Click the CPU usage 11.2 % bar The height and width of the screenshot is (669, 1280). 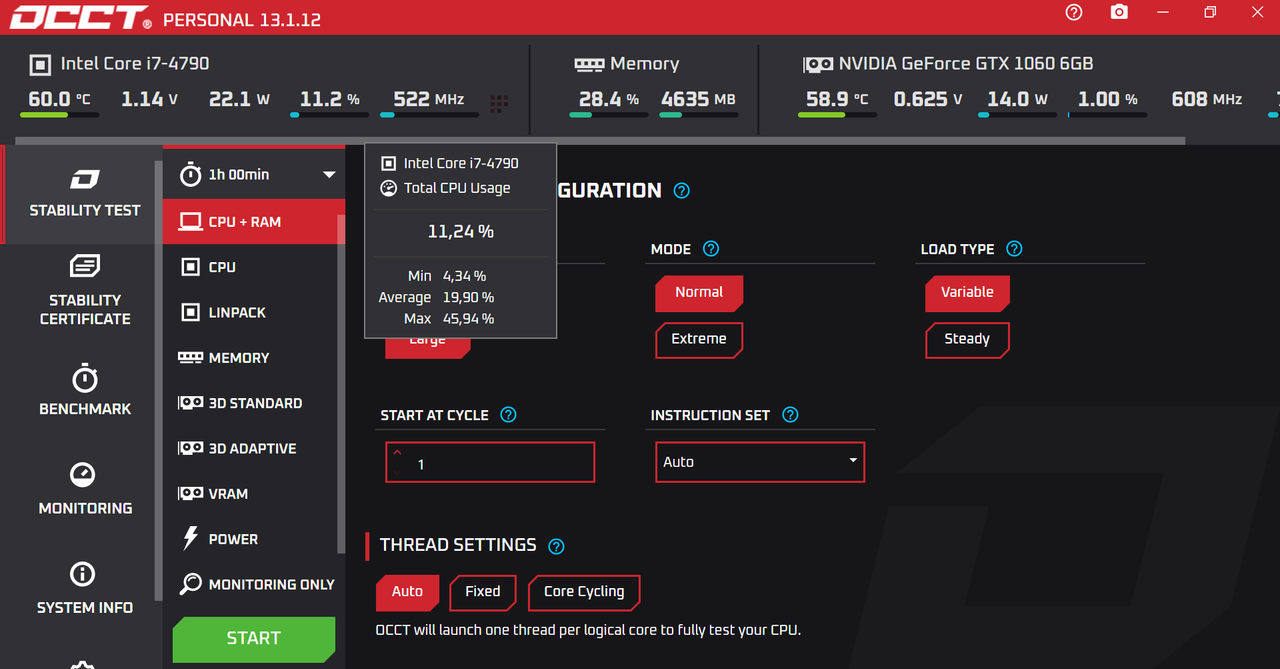pos(330,115)
